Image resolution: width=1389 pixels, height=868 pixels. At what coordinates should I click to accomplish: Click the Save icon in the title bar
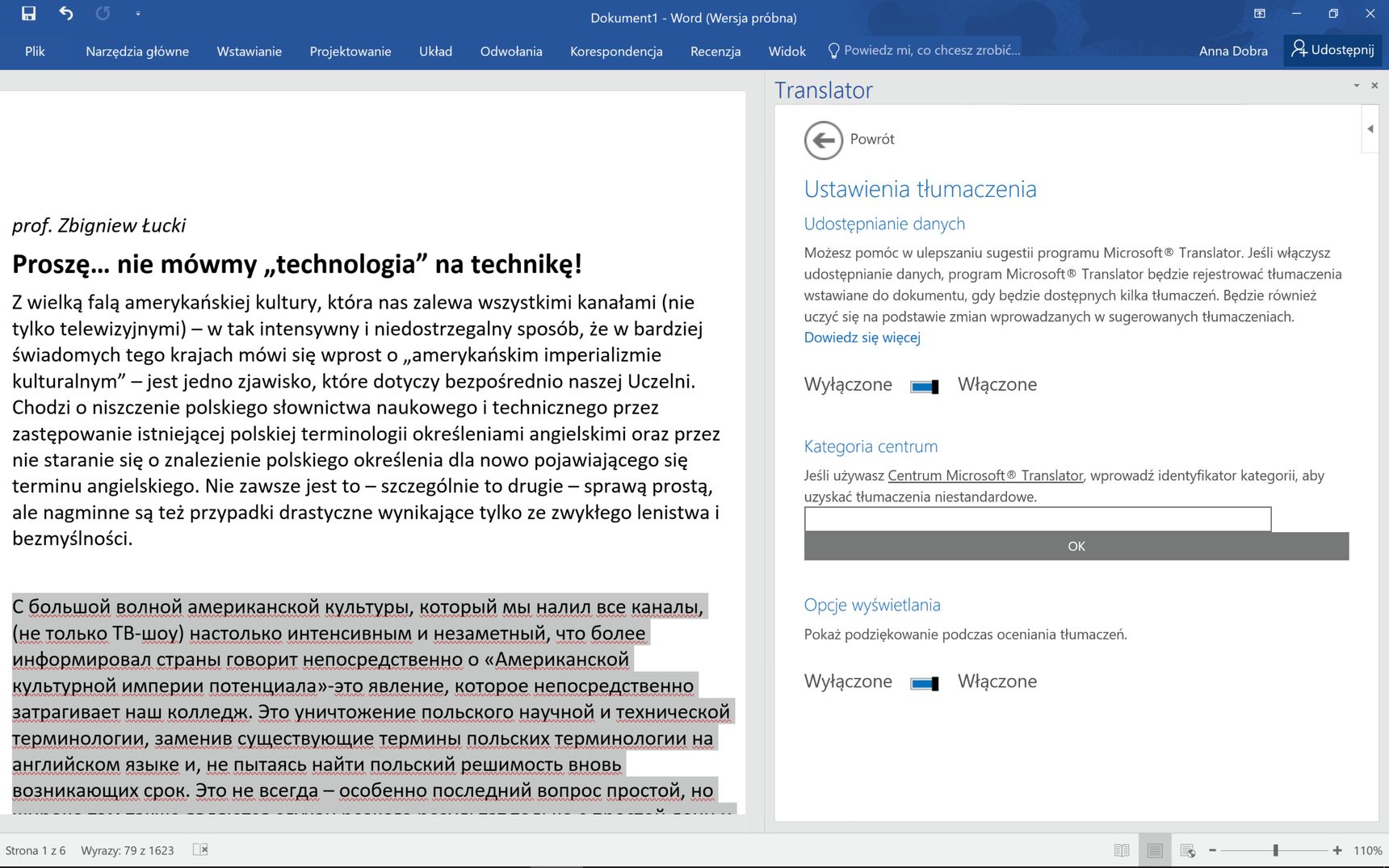tap(28, 14)
